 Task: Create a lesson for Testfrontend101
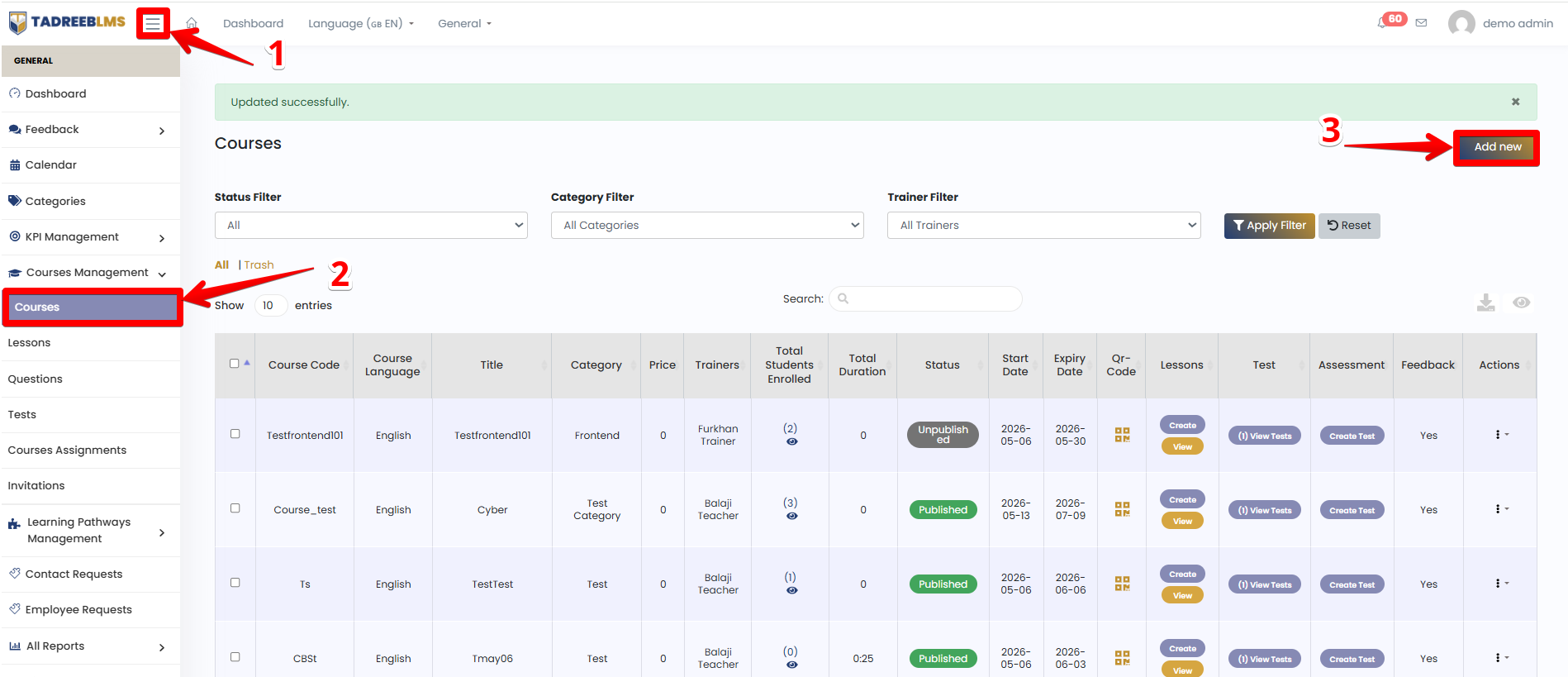1182,425
